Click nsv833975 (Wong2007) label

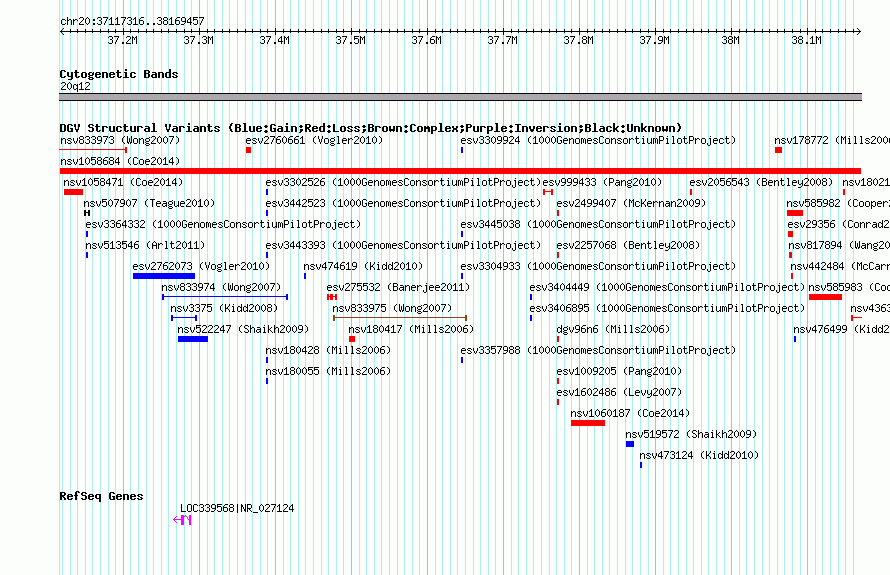392,308
